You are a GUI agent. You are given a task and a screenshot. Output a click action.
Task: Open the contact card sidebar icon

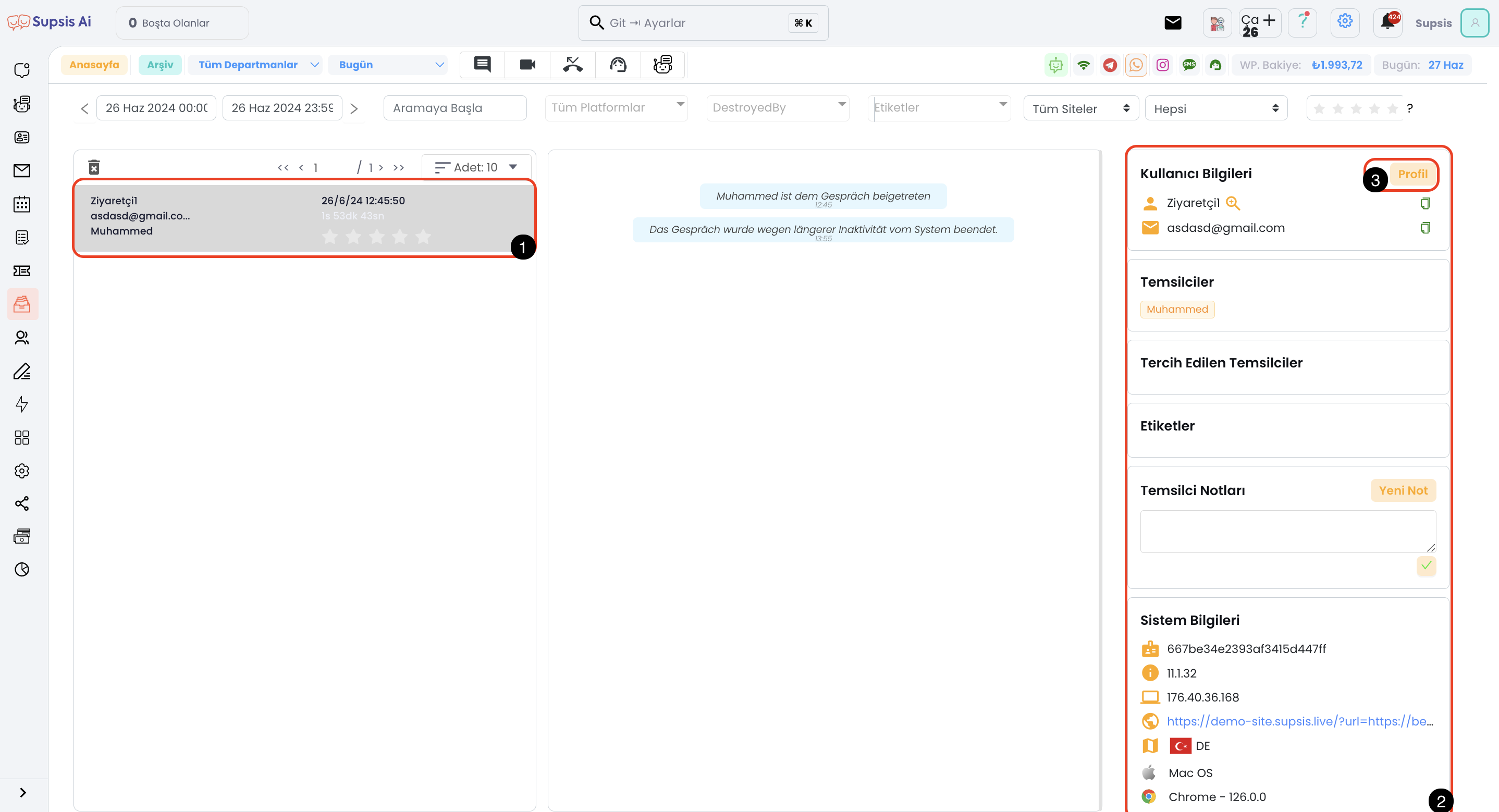click(22, 138)
